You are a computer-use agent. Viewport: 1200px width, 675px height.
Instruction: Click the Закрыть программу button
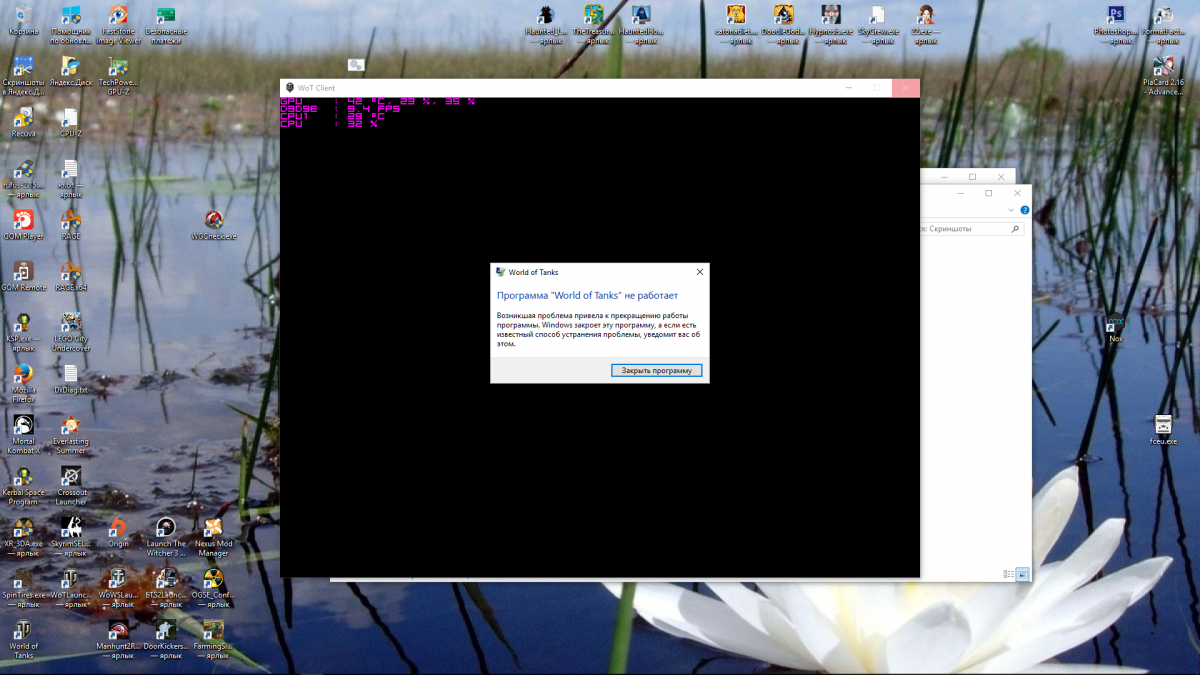pos(656,370)
